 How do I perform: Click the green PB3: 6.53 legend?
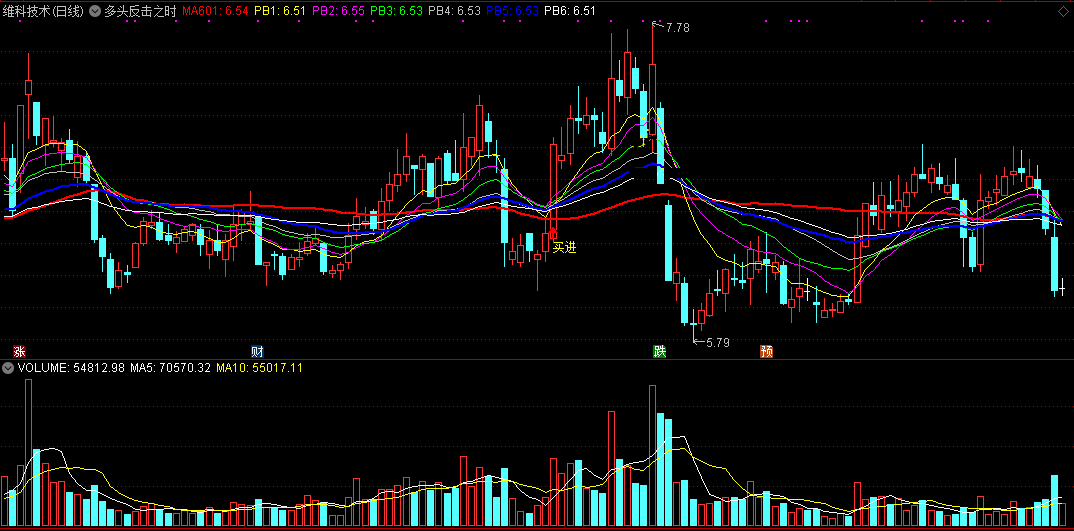(x=397, y=11)
